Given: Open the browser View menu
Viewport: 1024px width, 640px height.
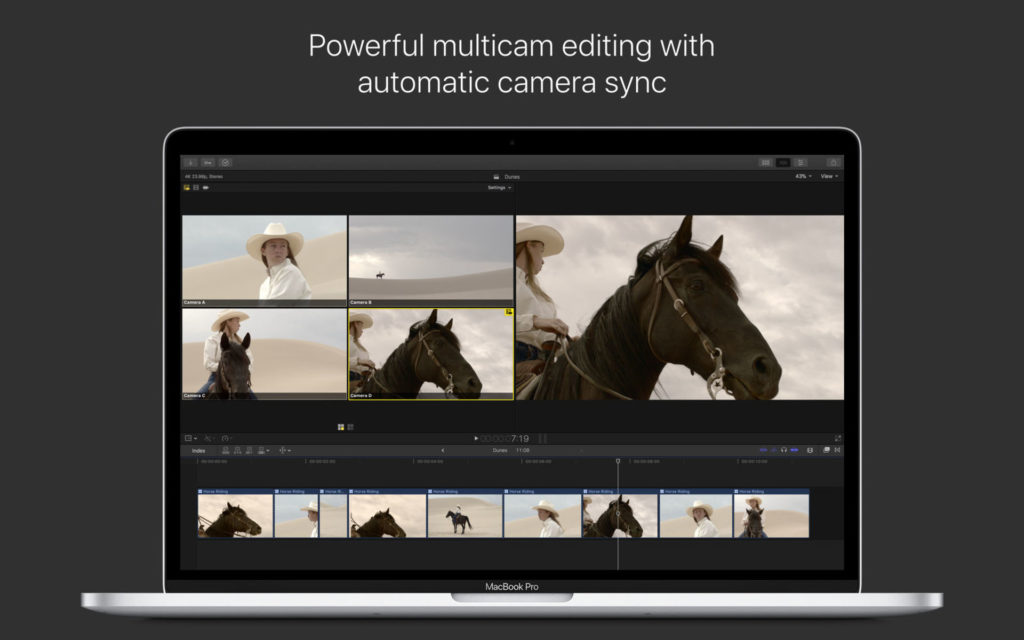Looking at the screenshot, I should (828, 176).
